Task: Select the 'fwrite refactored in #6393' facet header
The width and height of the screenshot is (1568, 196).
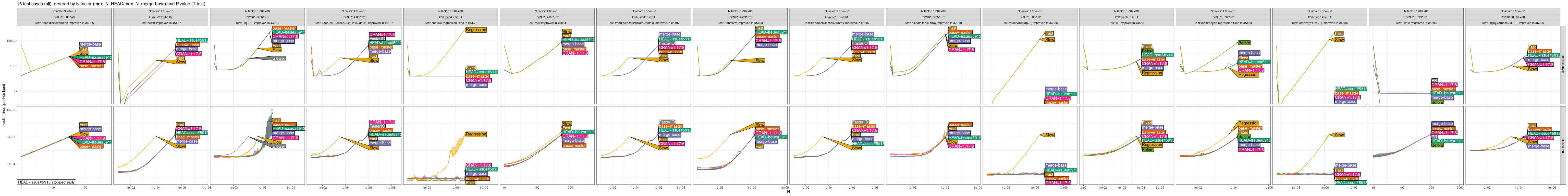Action: [x=1416, y=23]
